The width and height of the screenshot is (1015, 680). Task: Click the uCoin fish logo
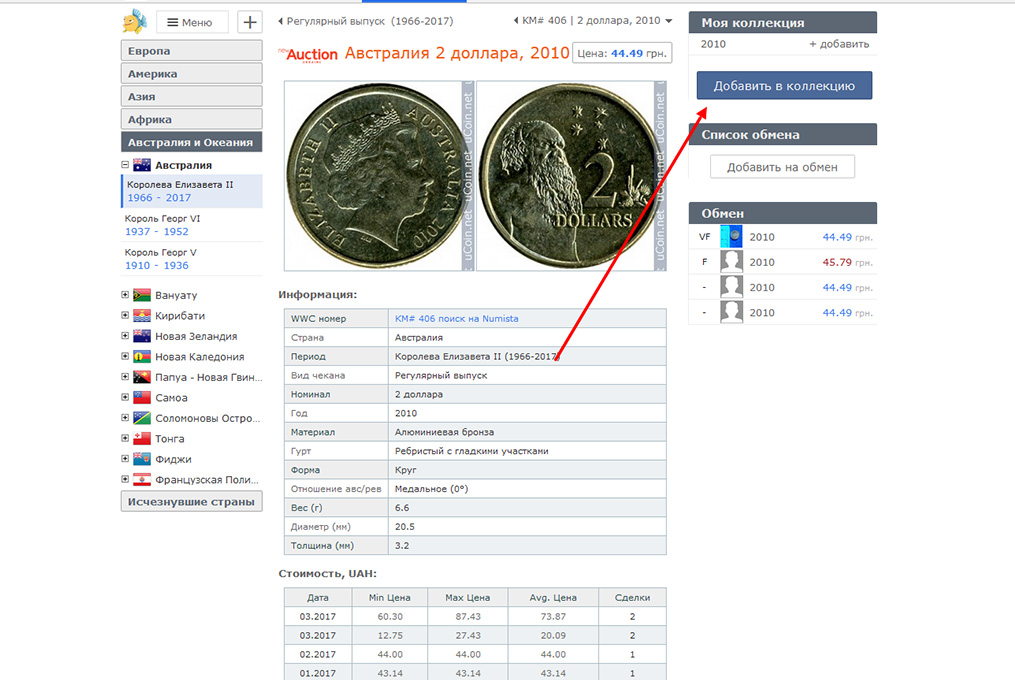click(134, 21)
